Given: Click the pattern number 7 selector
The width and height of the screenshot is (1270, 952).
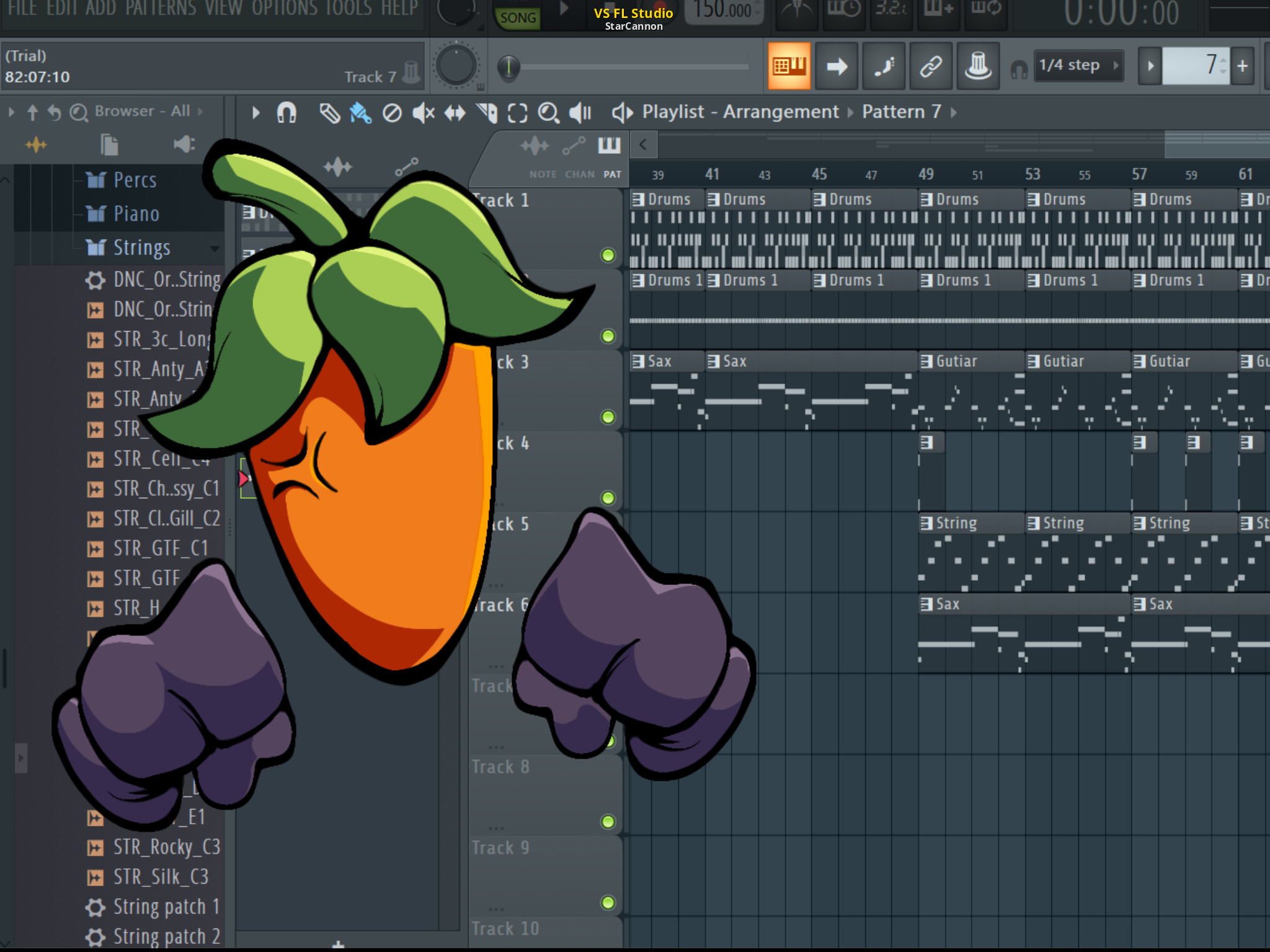Looking at the screenshot, I should point(1196,65).
